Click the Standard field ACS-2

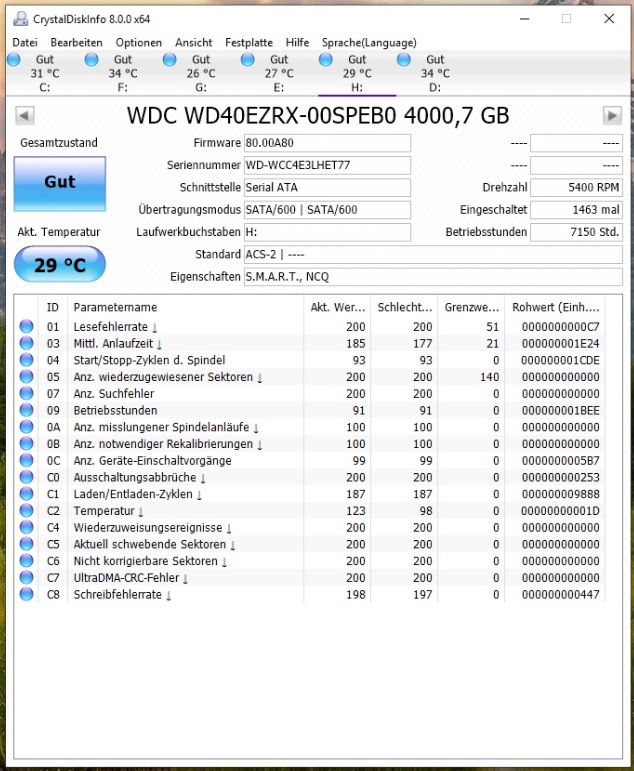click(433, 255)
